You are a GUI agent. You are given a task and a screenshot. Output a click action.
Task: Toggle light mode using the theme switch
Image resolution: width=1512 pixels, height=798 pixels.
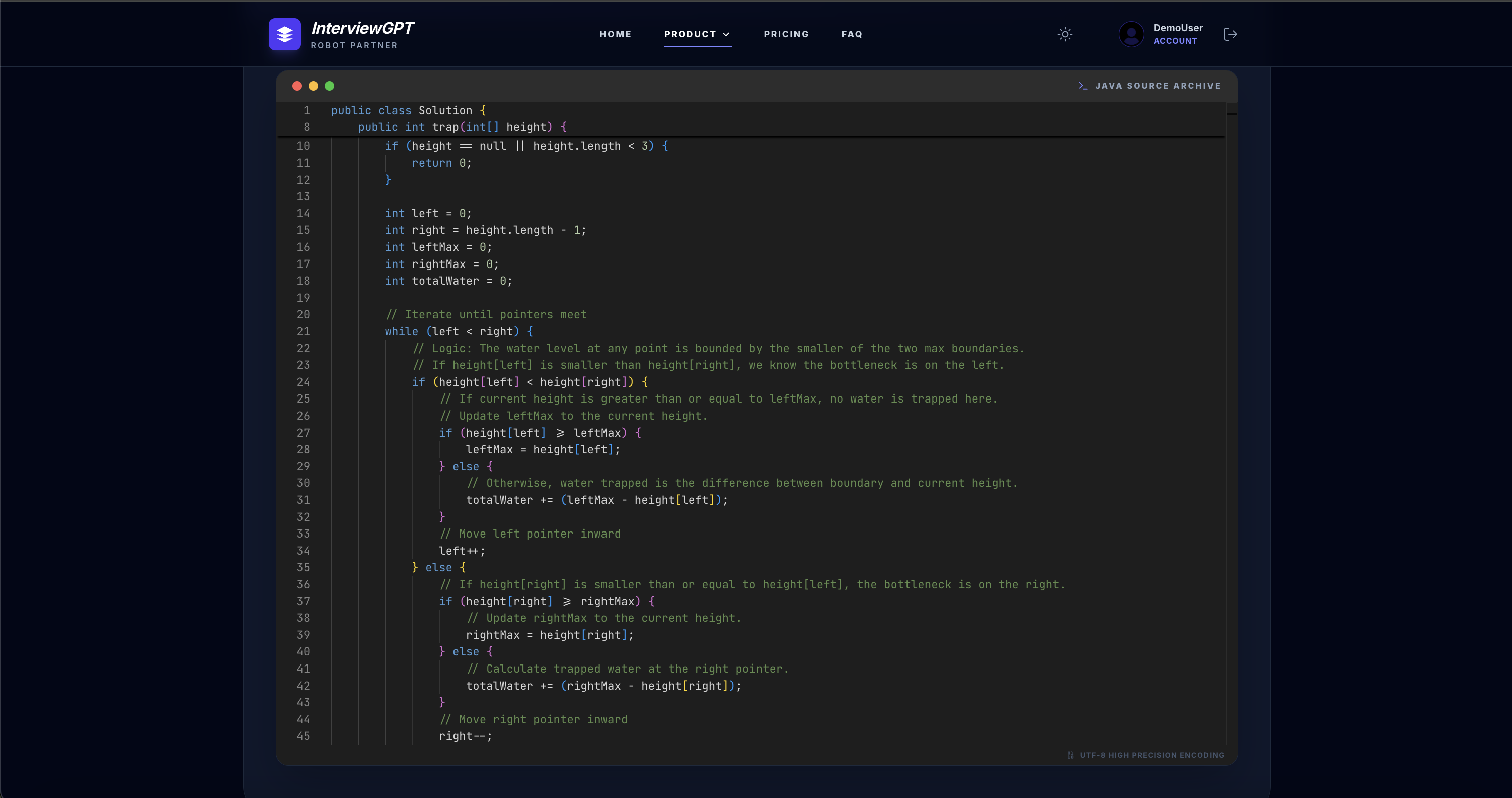click(1066, 34)
